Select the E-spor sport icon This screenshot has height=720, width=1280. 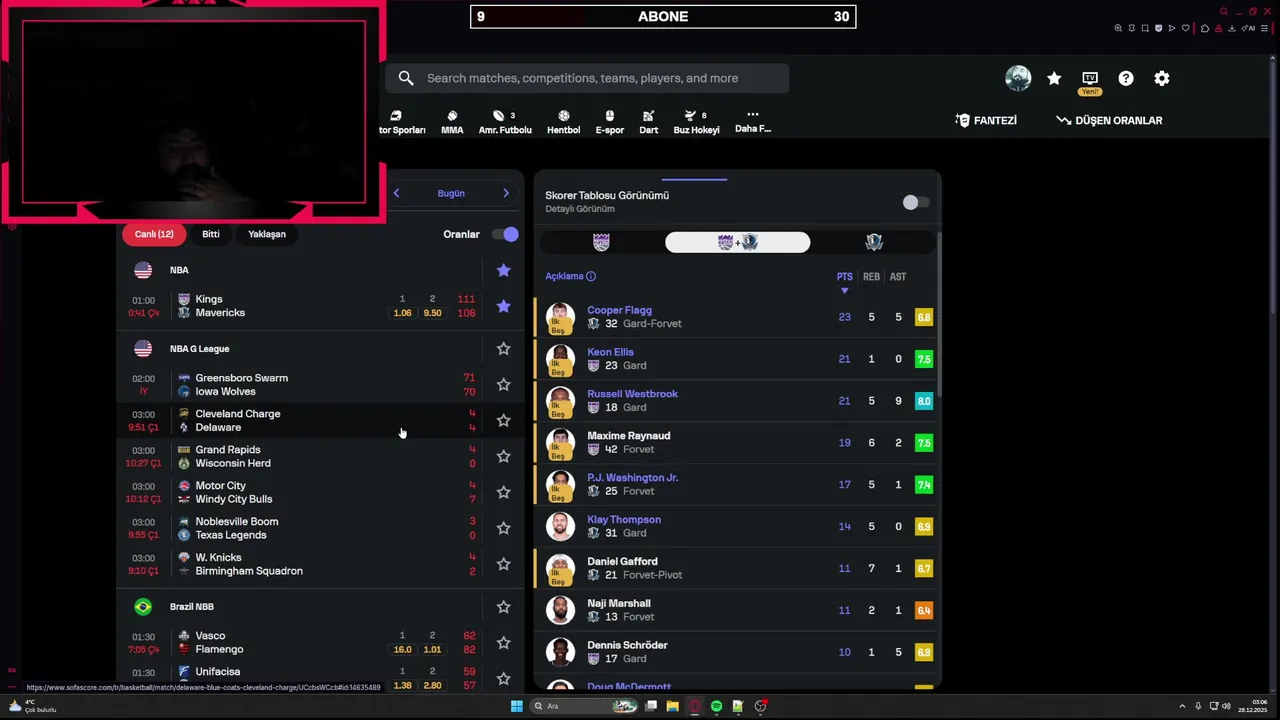(610, 122)
